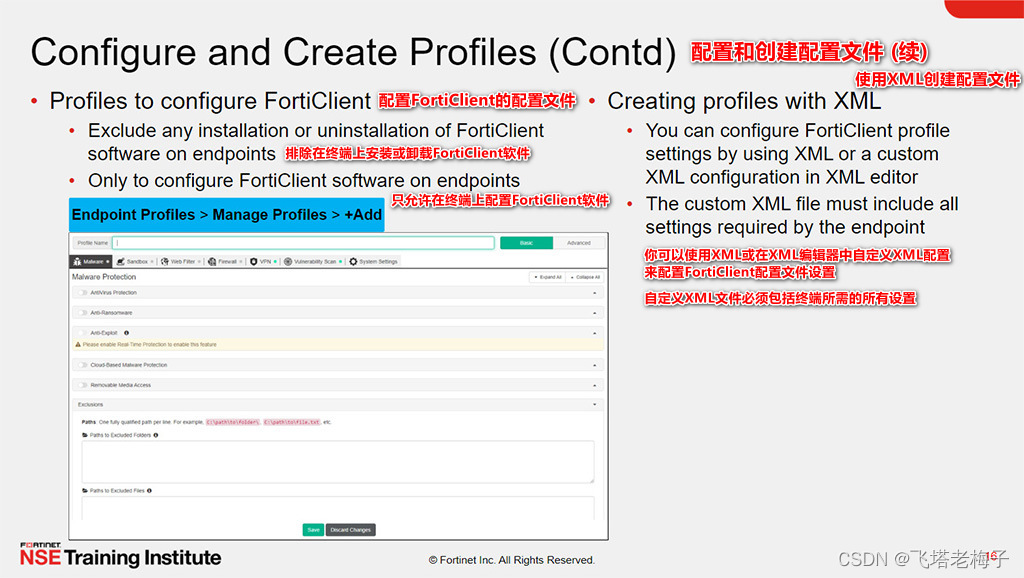This screenshot has height=578, width=1024.
Task: Expand the Anti-Ransomware section arrow
Action: (x=594, y=313)
